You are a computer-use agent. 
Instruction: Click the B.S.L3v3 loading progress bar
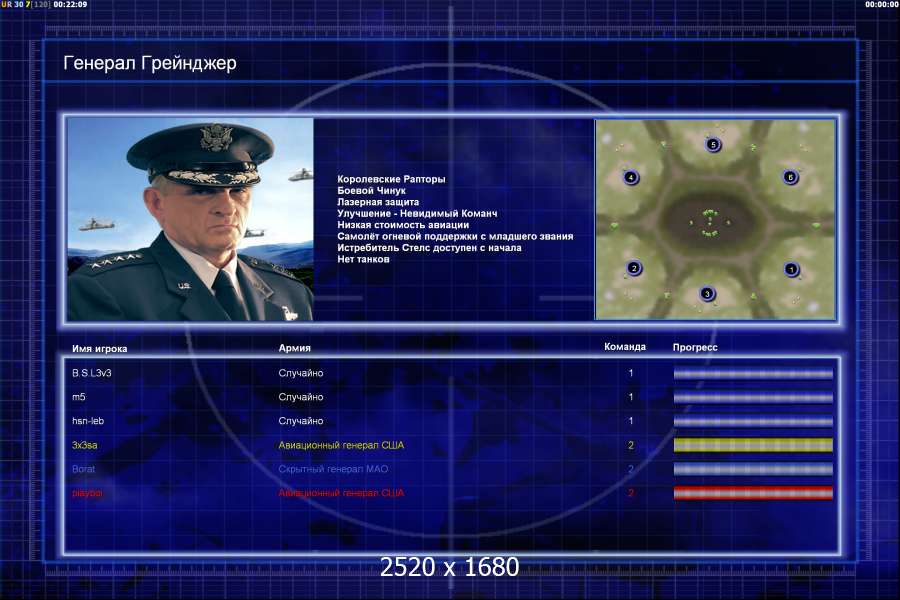(753, 373)
